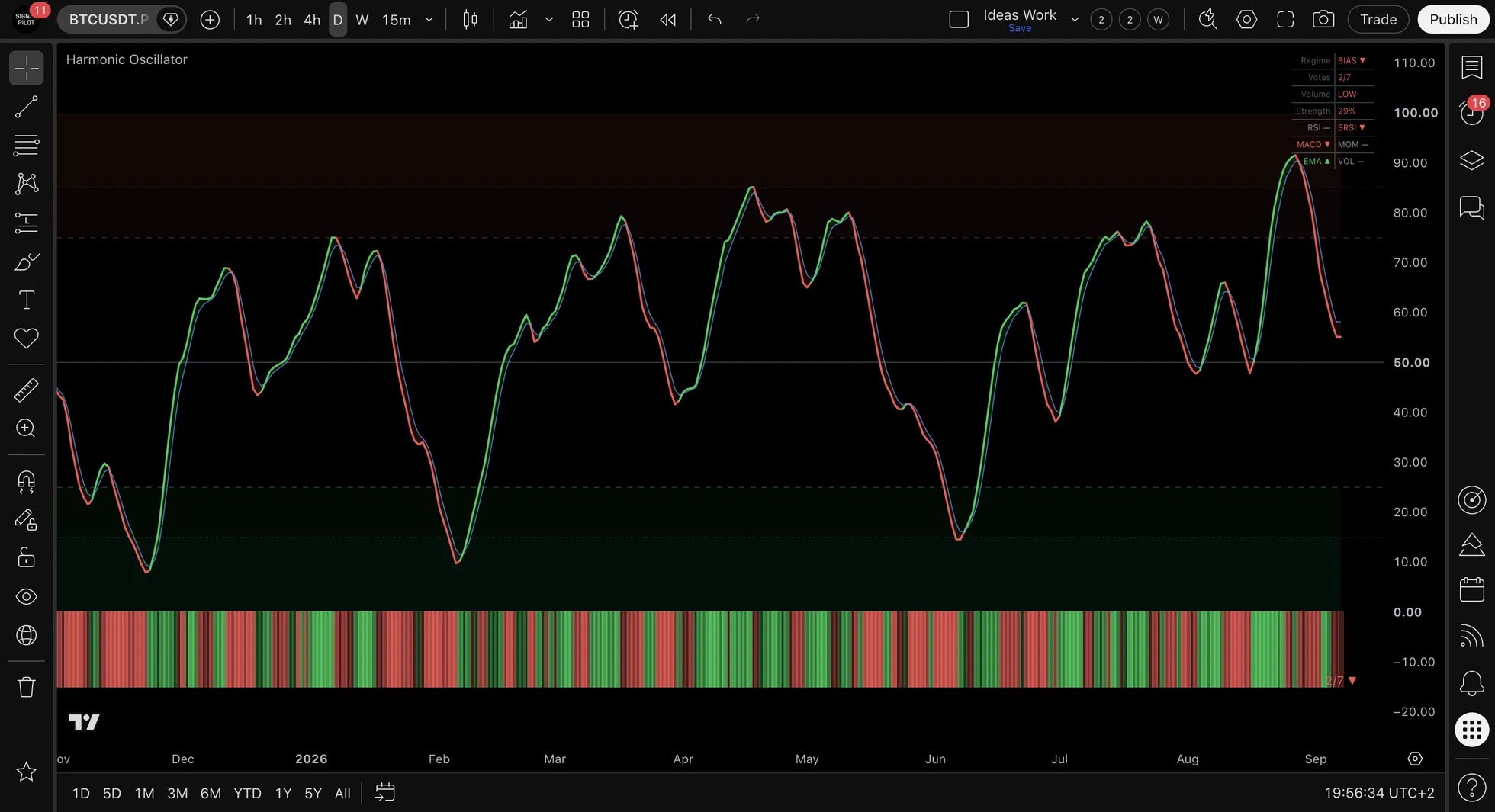Image resolution: width=1495 pixels, height=812 pixels.
Task: Click the Publish button
Action: (1453, 20)
